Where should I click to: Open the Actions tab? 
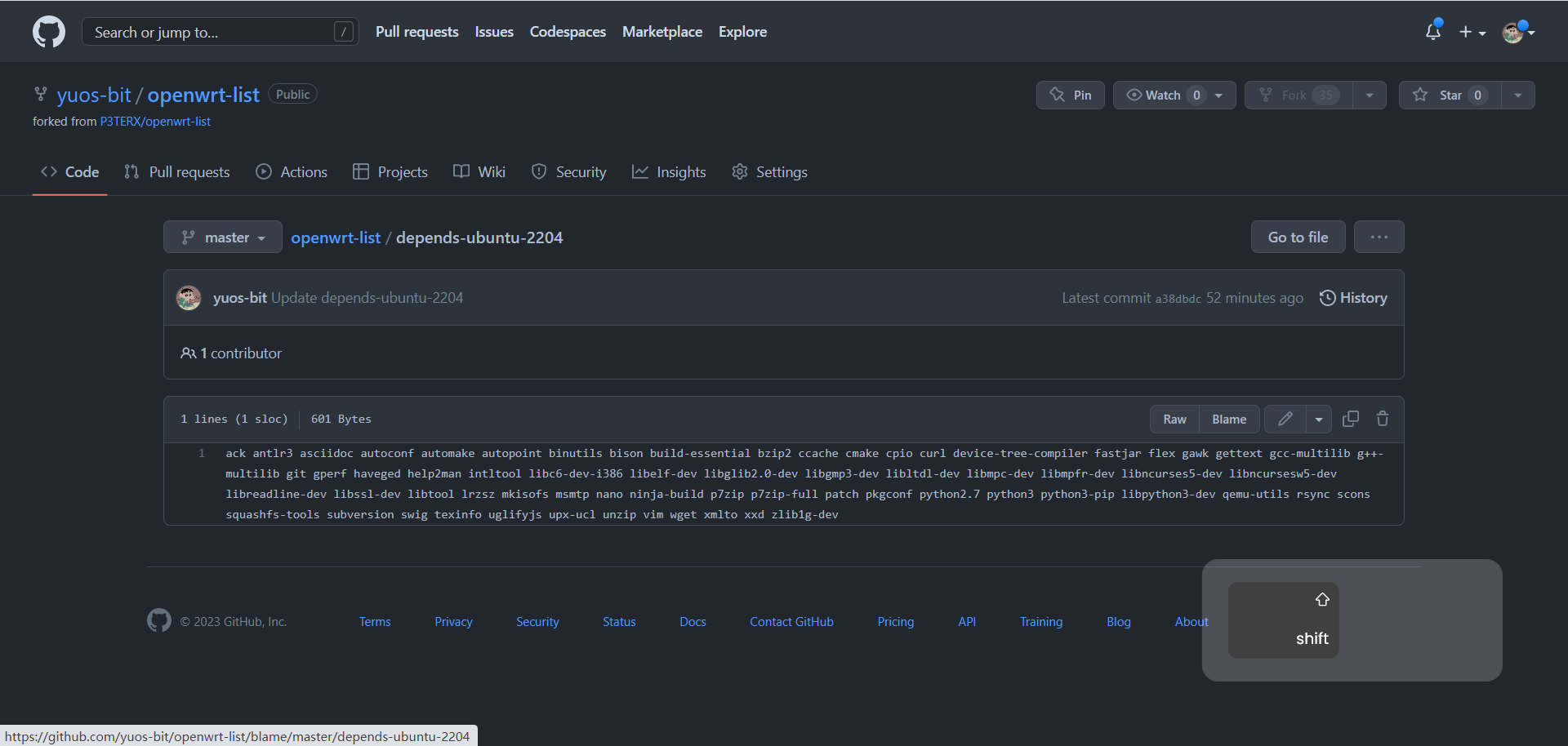(292, 172)
